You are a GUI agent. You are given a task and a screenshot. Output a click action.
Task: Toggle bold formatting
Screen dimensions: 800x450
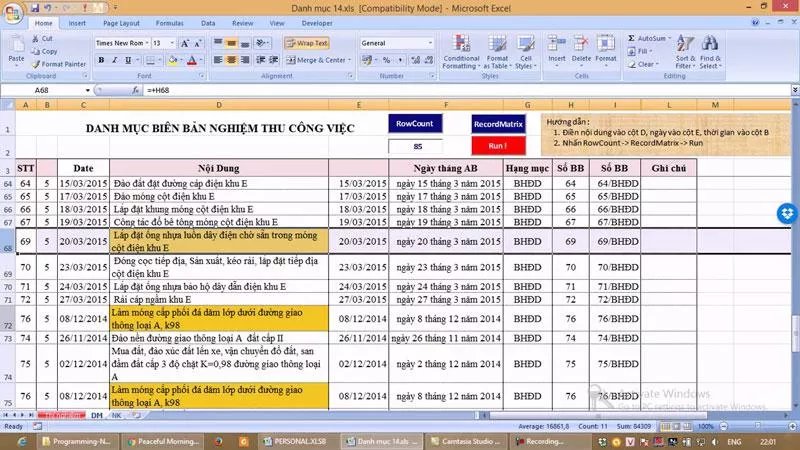[101, 60]
